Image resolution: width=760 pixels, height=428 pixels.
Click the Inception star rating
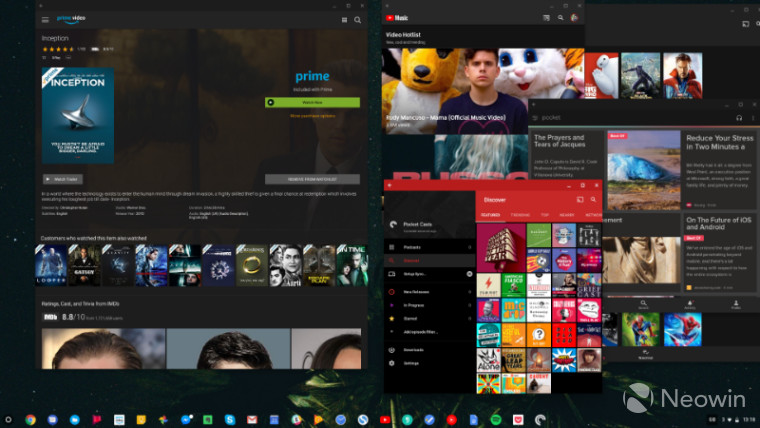(x=58, y=49)
